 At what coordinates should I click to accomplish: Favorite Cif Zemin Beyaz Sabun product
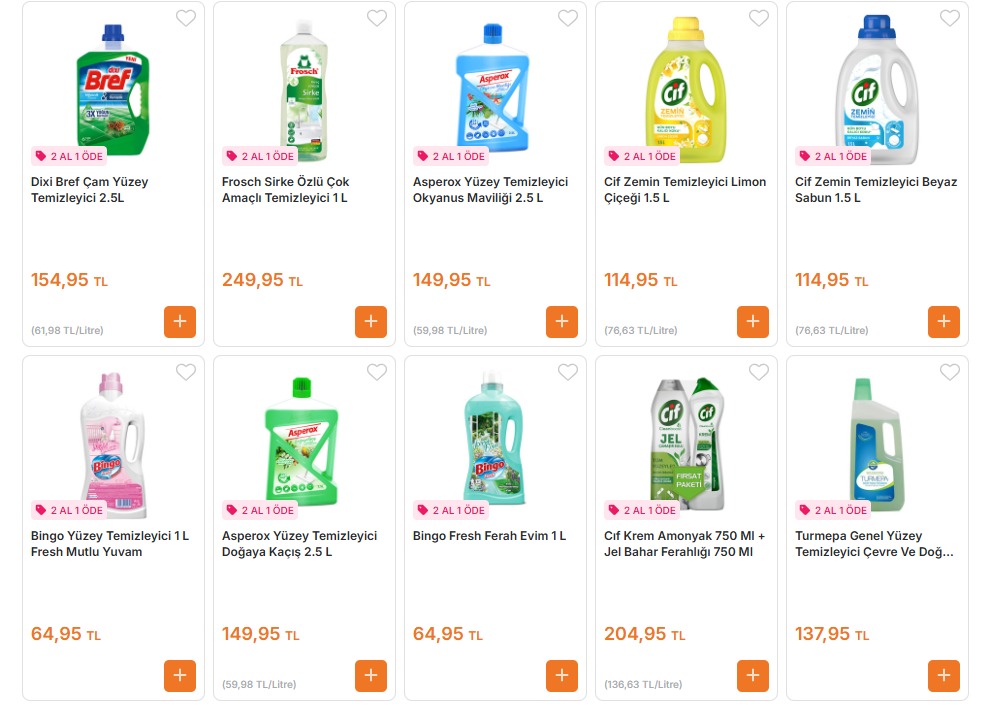tap(950, 18)
